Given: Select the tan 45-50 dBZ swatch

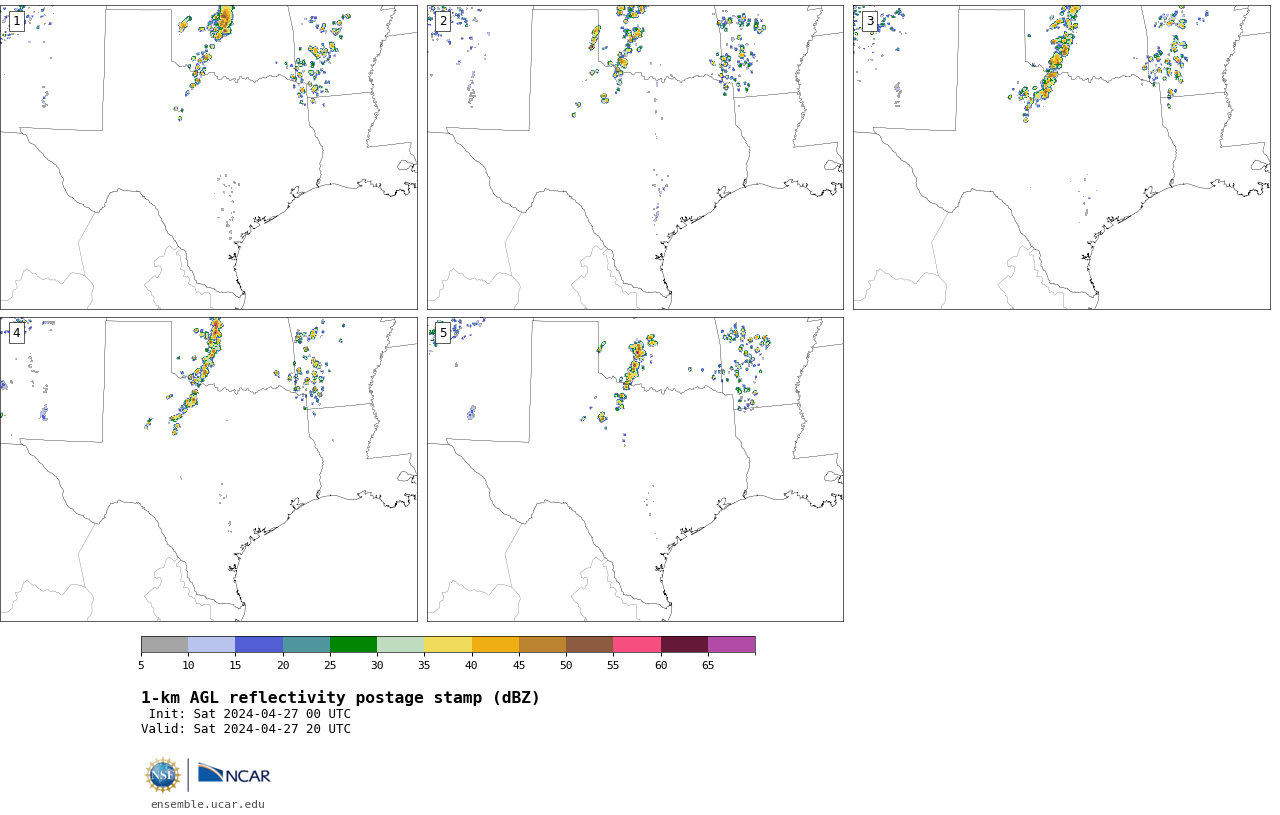Looking at the screenshot, I should 542,644.
